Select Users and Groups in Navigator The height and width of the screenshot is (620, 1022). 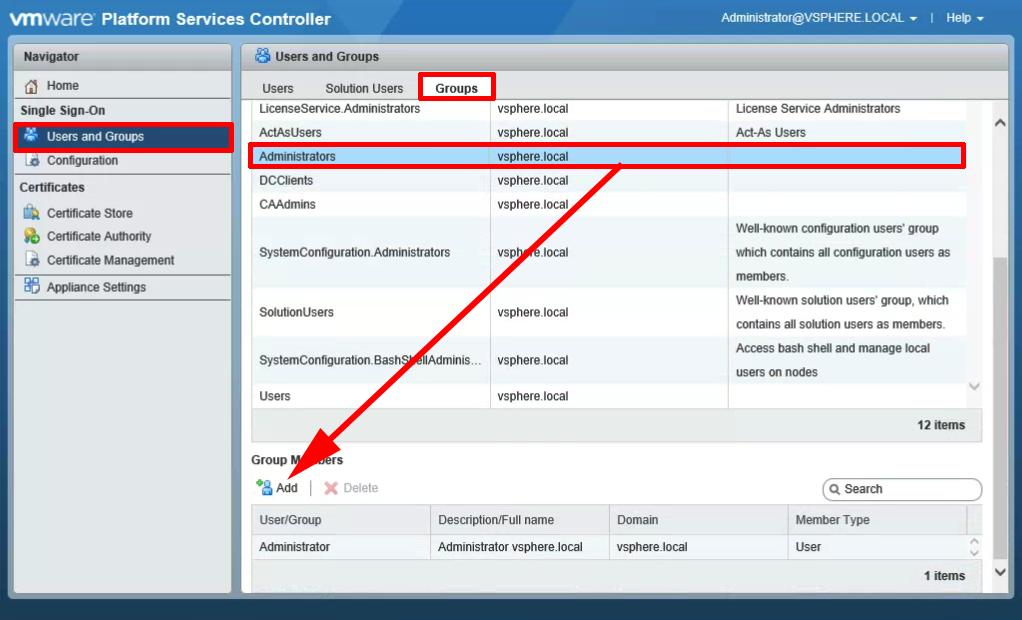point(123,136)
